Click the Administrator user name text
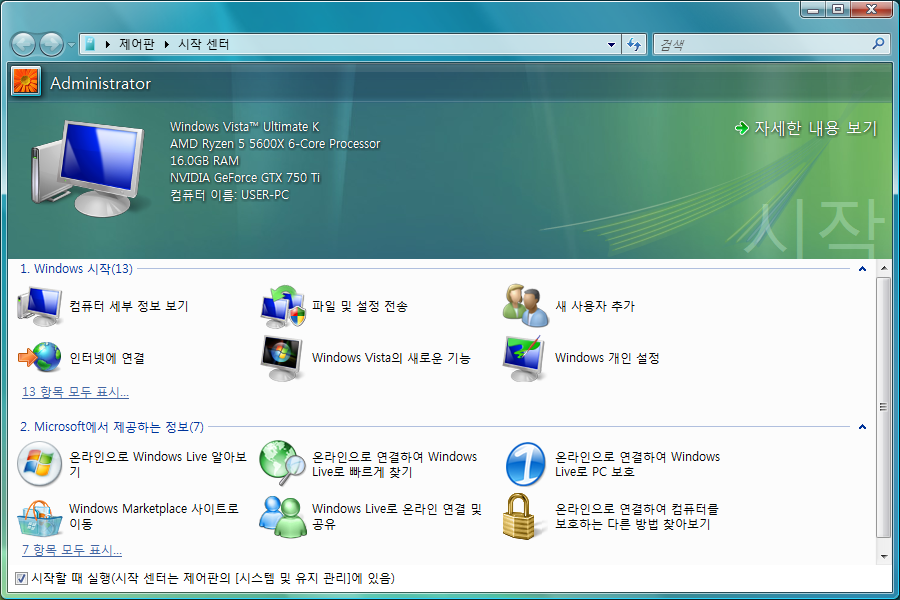900x600 pixels. coord(100,83)
